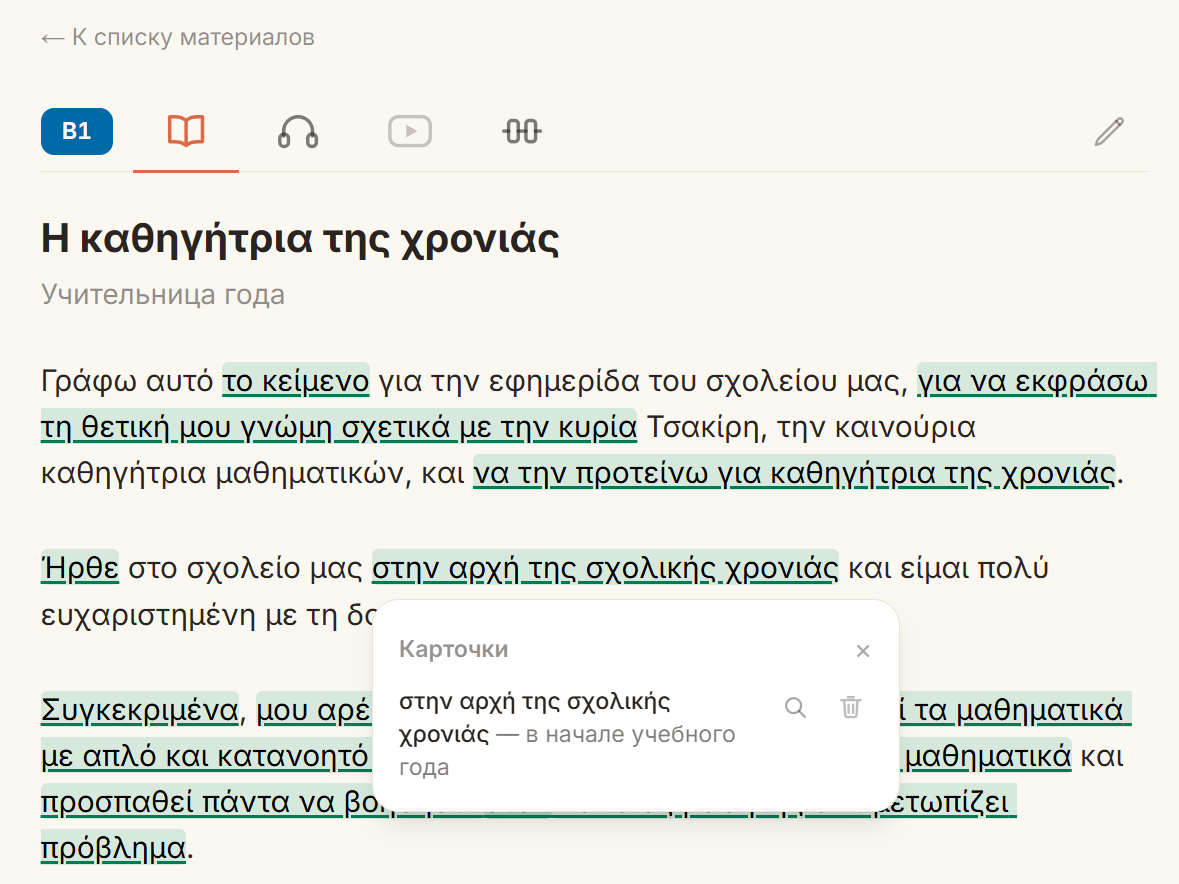Click the highlighted phrase "με απλό και κατανοητό"

pyautogui.click(x=205, y=755)
